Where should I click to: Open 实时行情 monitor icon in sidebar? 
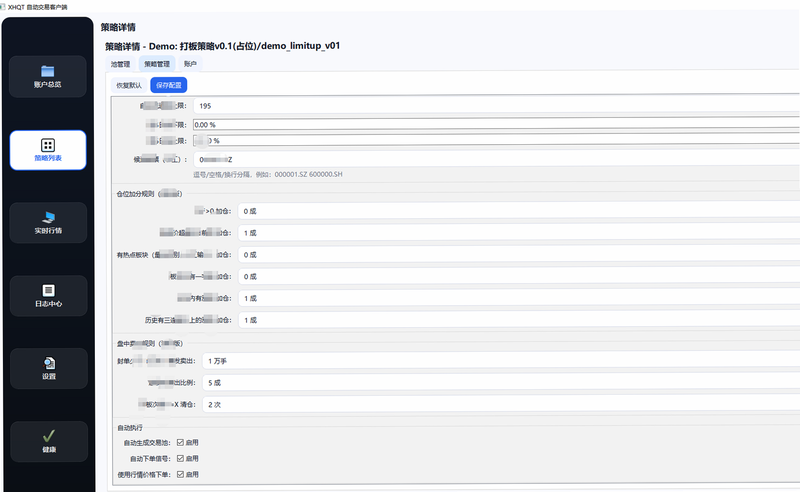(48, 217)
